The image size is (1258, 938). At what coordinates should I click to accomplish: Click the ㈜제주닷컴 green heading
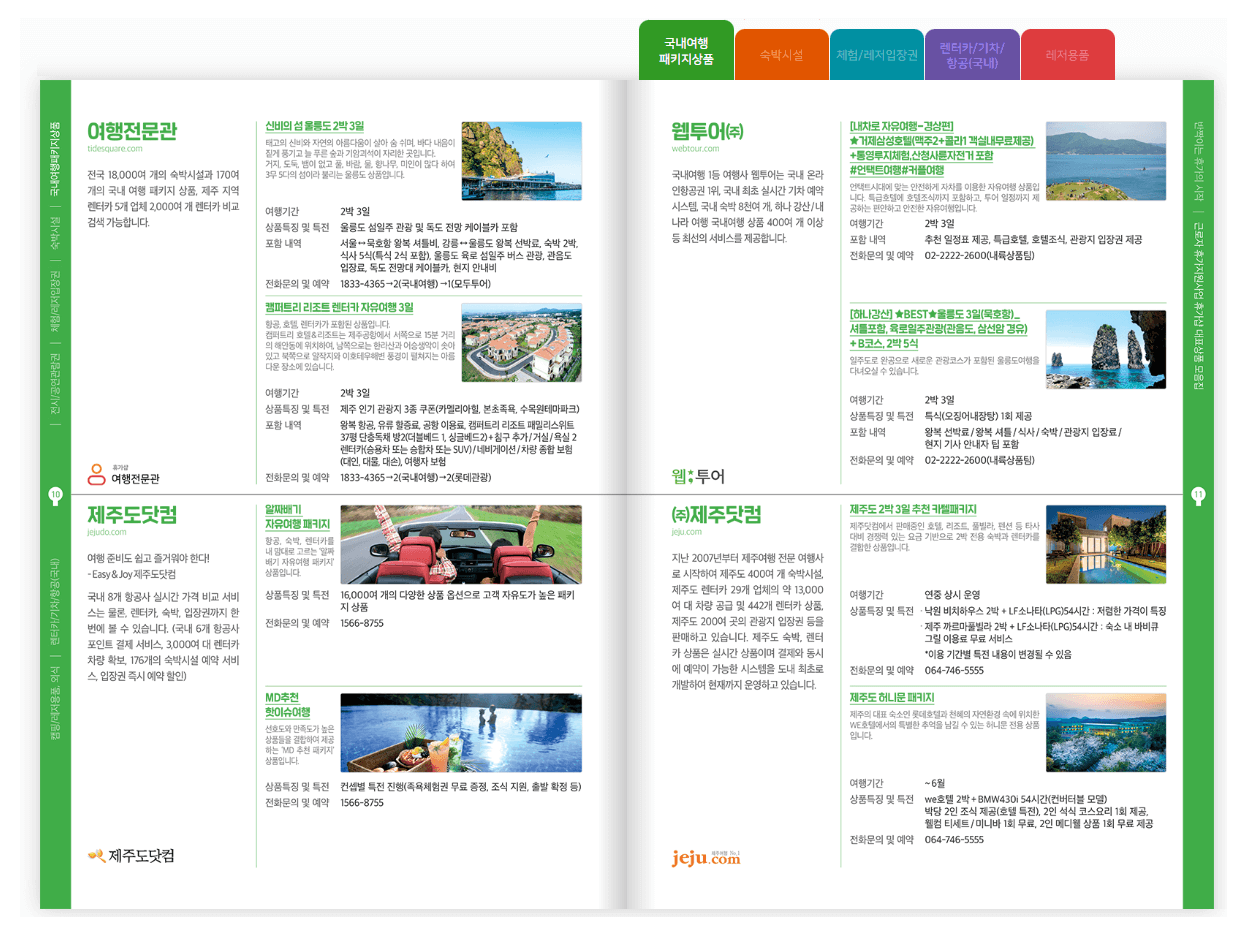point(716,516)
